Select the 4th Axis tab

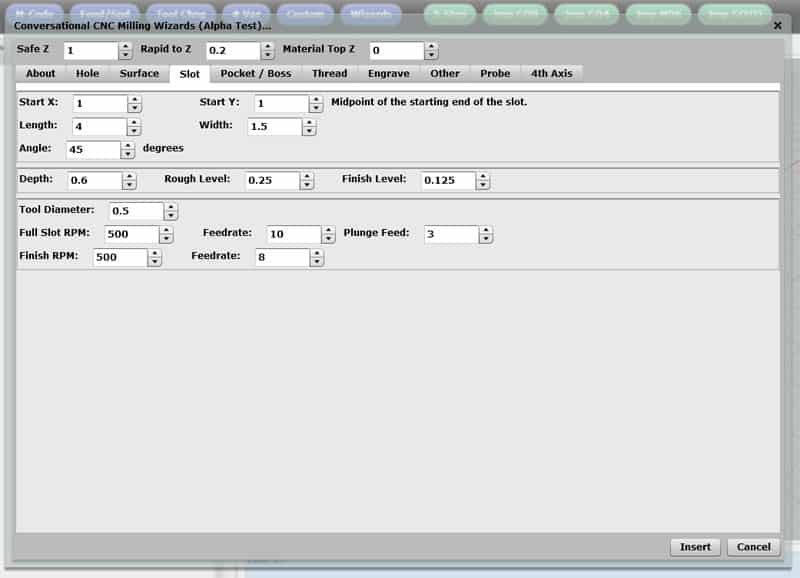coord(553,73)
